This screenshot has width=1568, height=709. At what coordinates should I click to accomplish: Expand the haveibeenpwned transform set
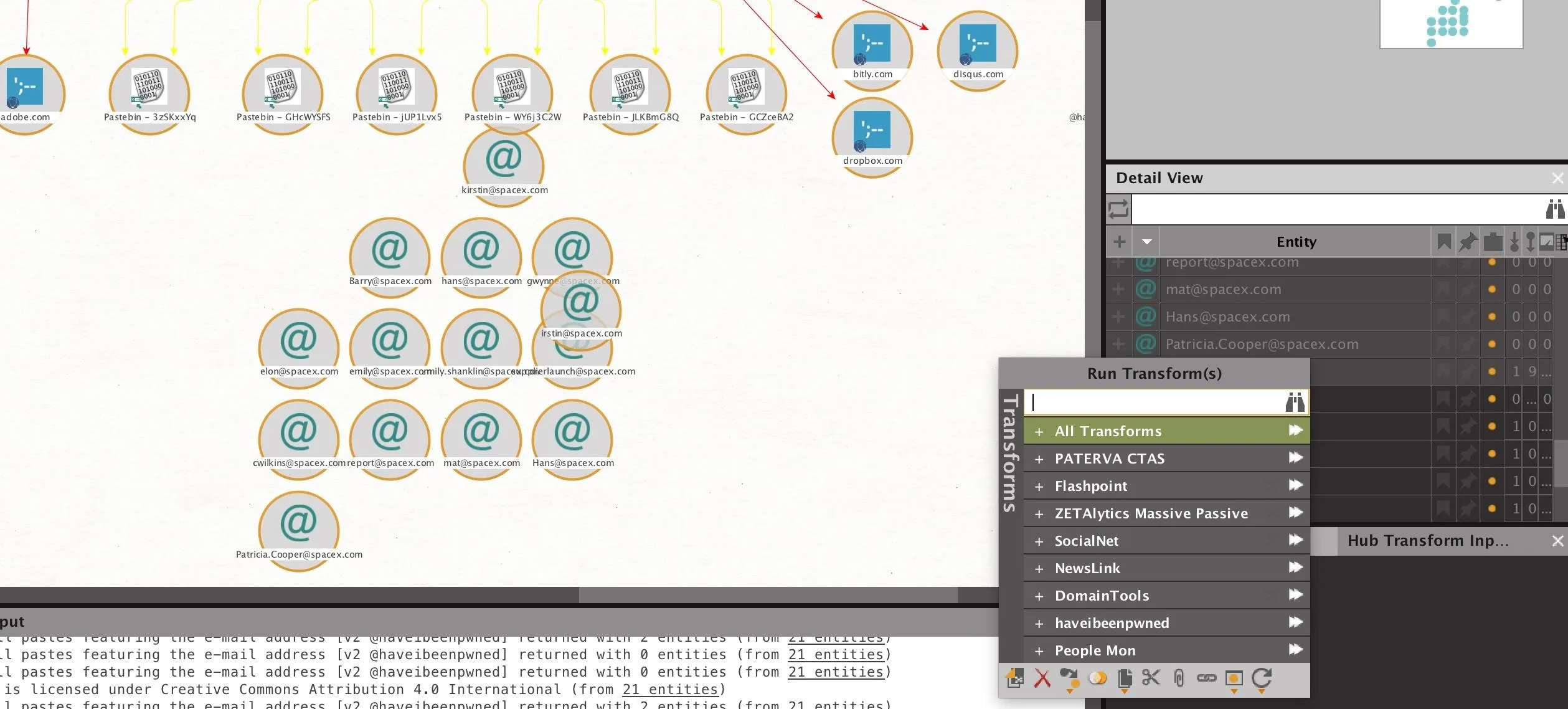click(1039, 624)
